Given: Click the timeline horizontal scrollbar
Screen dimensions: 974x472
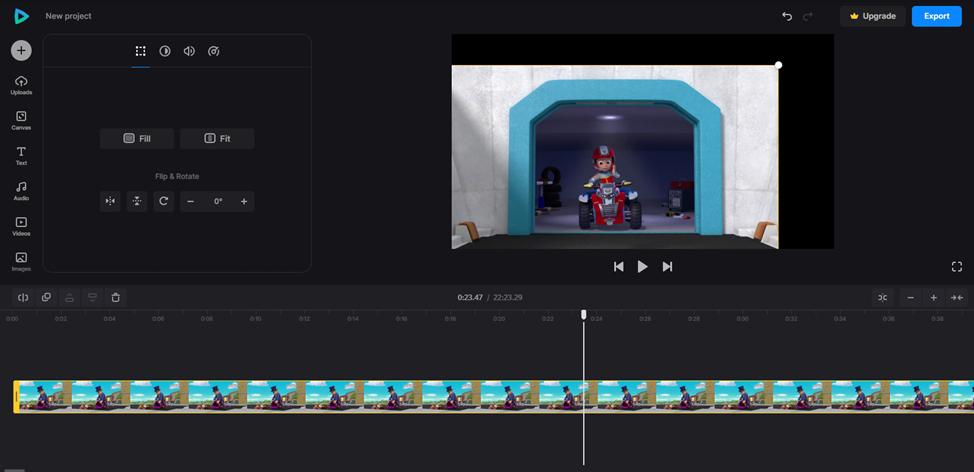Looking at the screenshot, I should pos(15,470).
